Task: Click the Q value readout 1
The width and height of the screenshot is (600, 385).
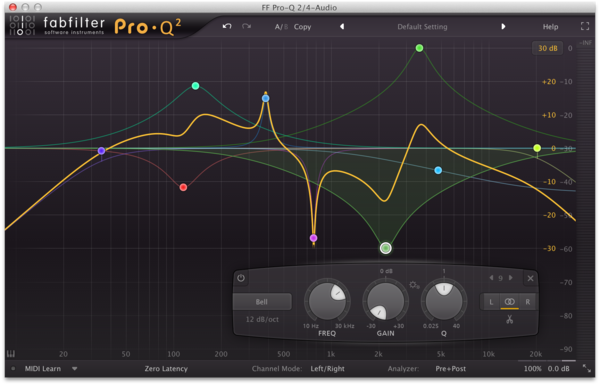Action: pos(444,271)
